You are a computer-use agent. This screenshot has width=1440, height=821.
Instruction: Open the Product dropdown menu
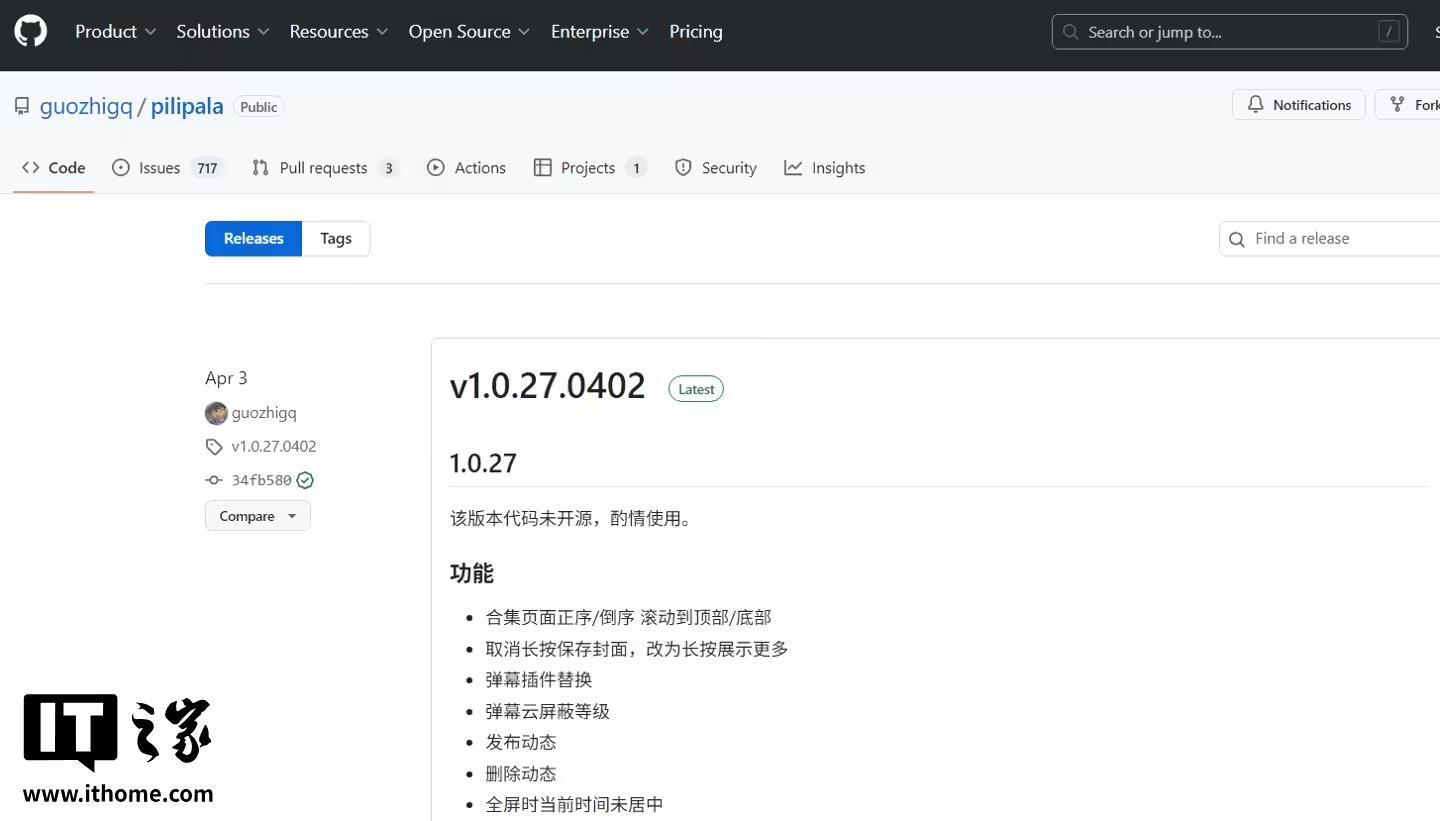tap(115, 32)
